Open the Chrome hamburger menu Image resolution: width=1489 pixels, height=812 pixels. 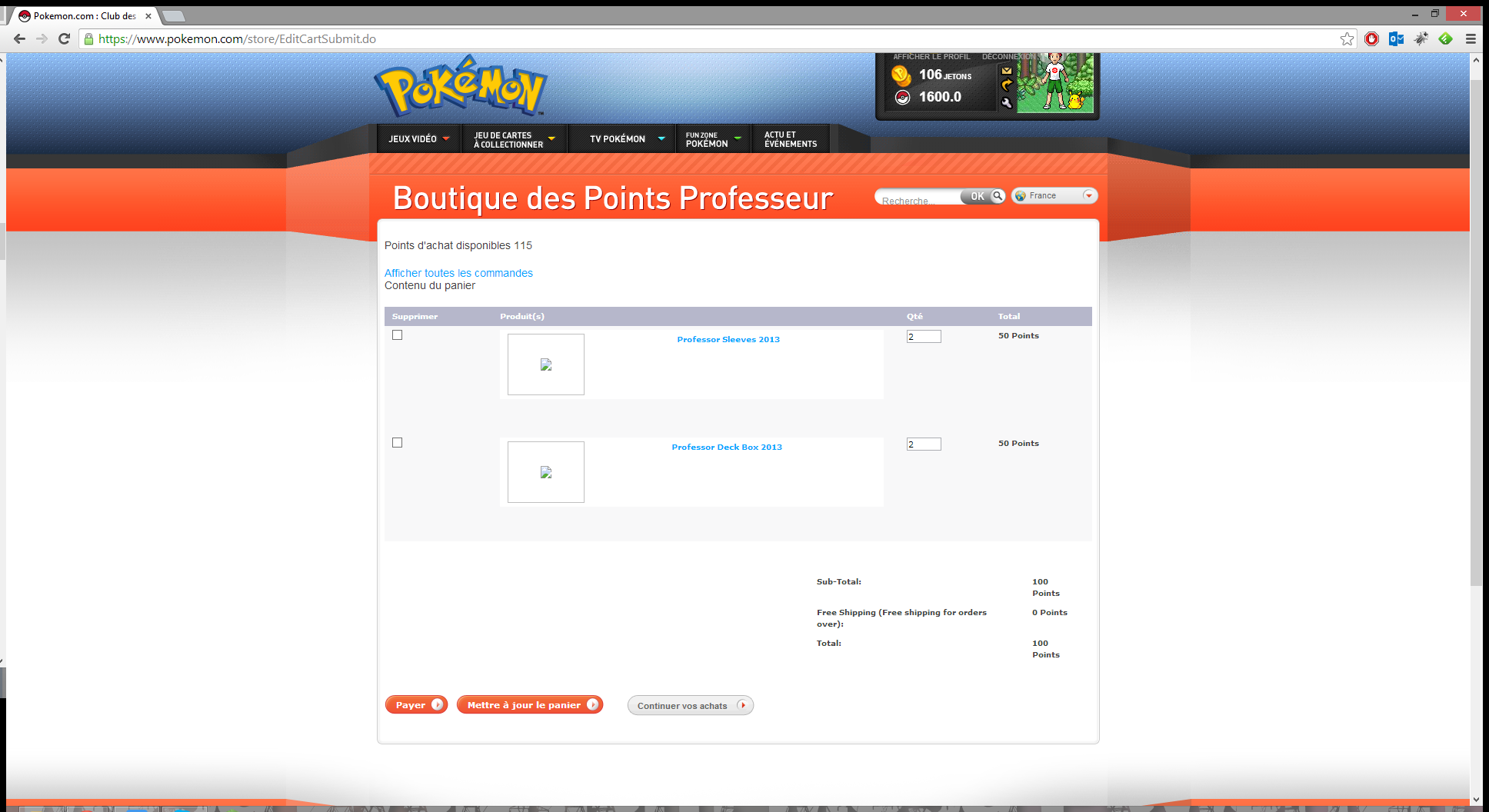tap(1471, 38)
